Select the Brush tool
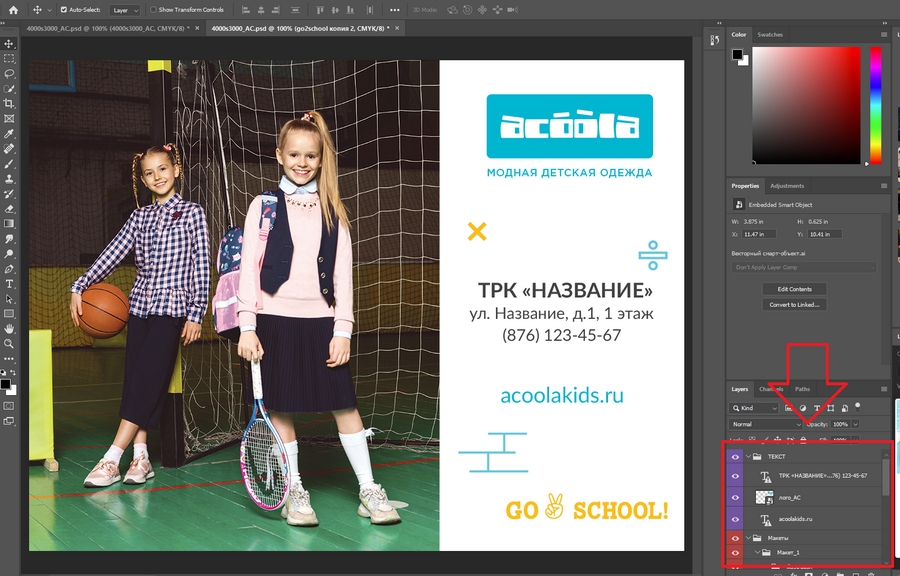Image resolution: width=900 pixels, height=576 pixels. tap(9, 164)
